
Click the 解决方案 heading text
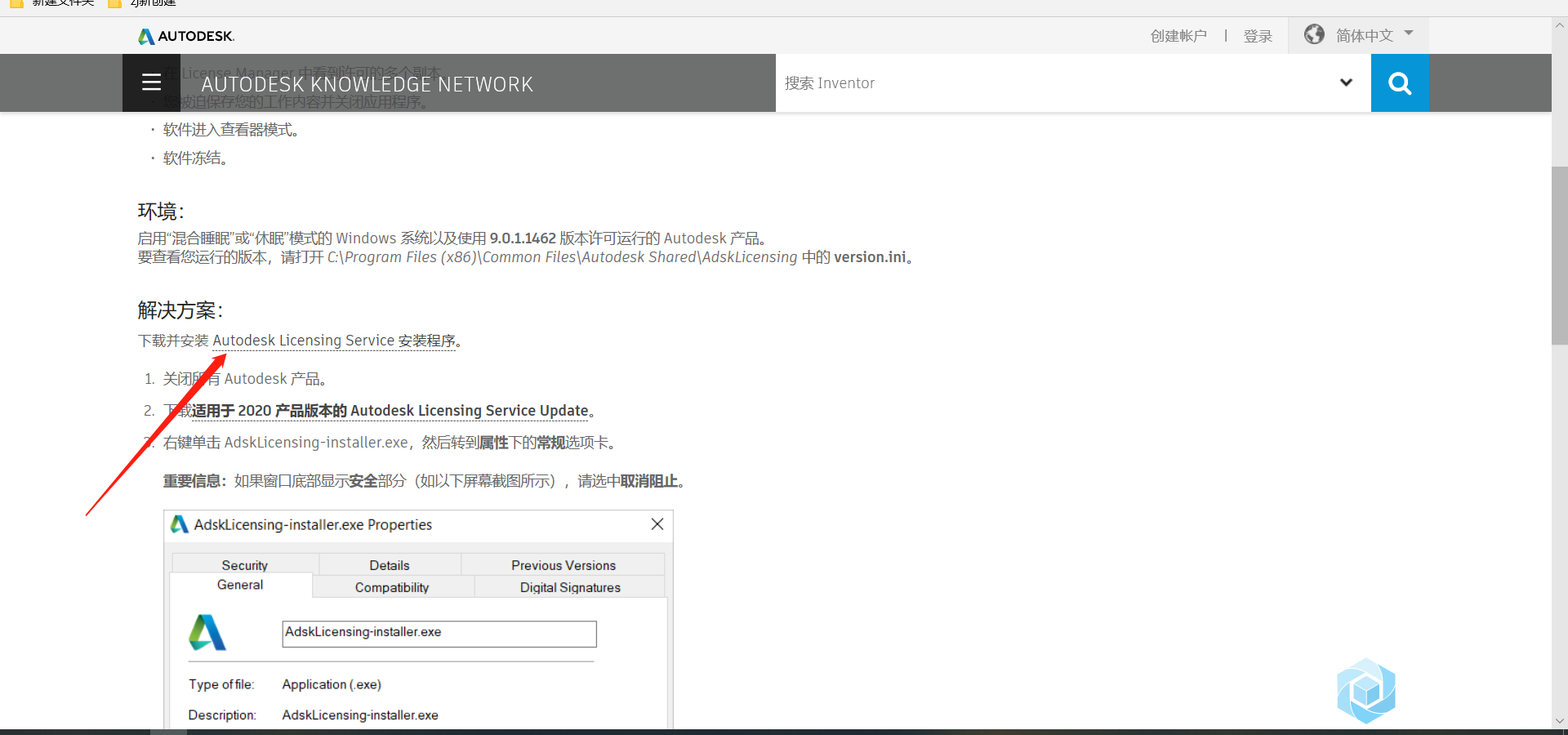(180, 310)
